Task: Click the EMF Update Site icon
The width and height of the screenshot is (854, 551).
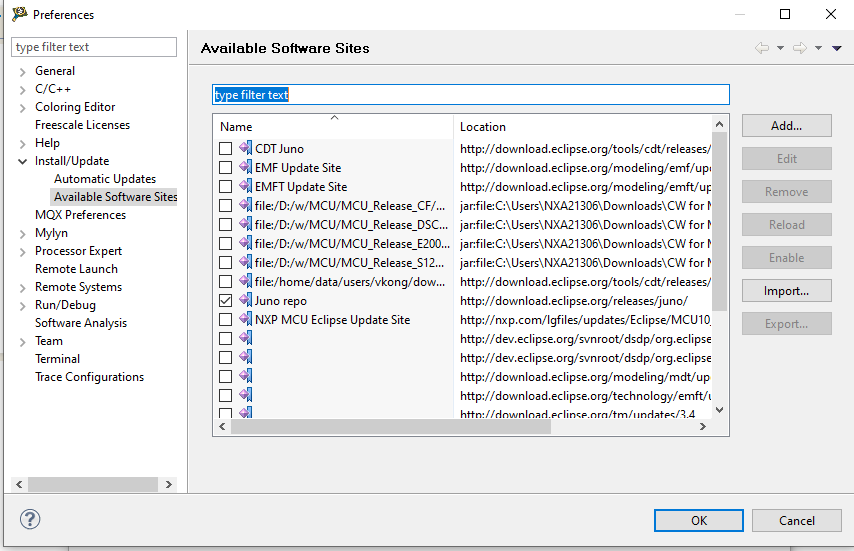Action: [245, 167]
